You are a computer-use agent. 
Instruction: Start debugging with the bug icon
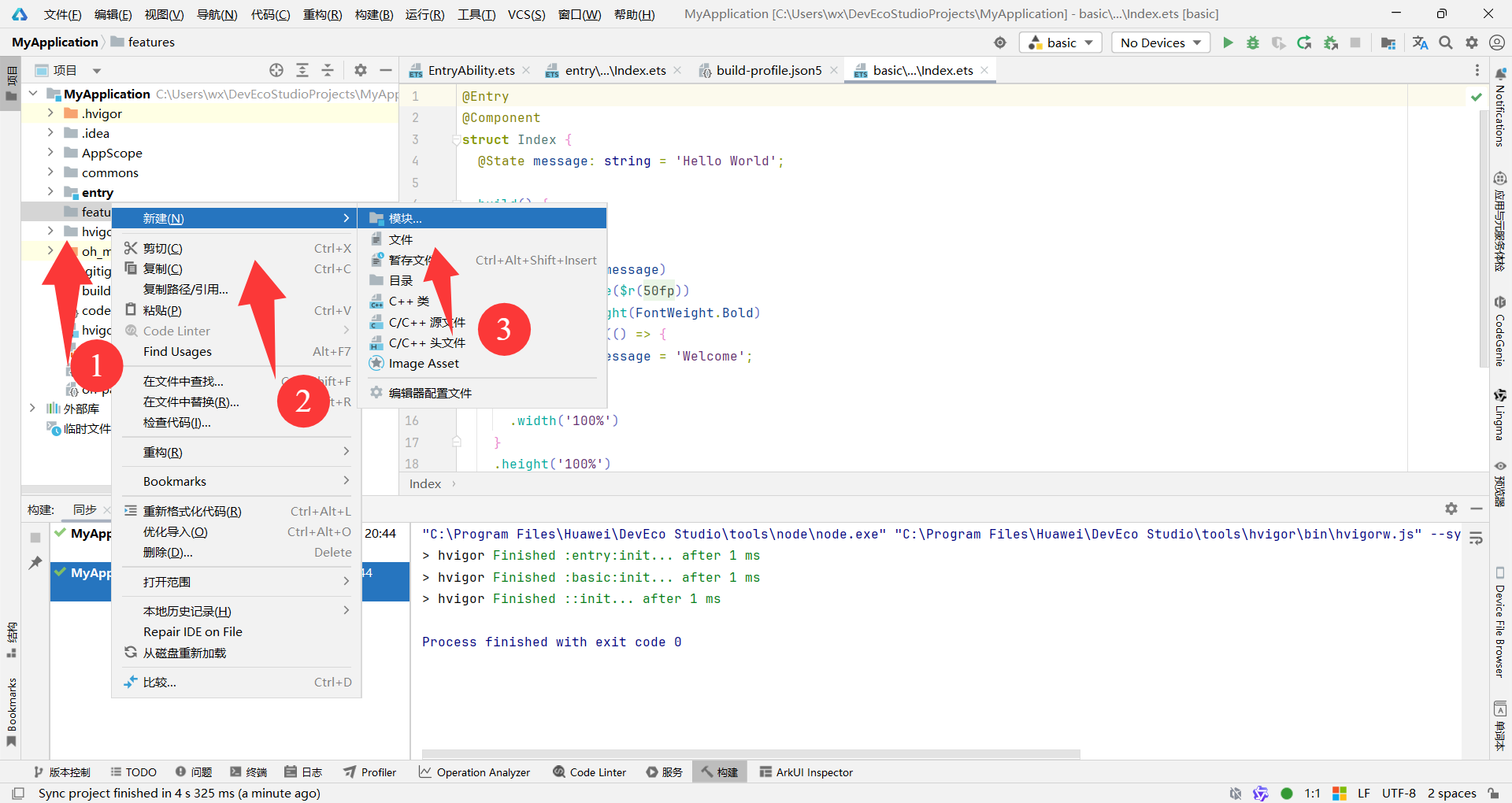pos(1253,43)
